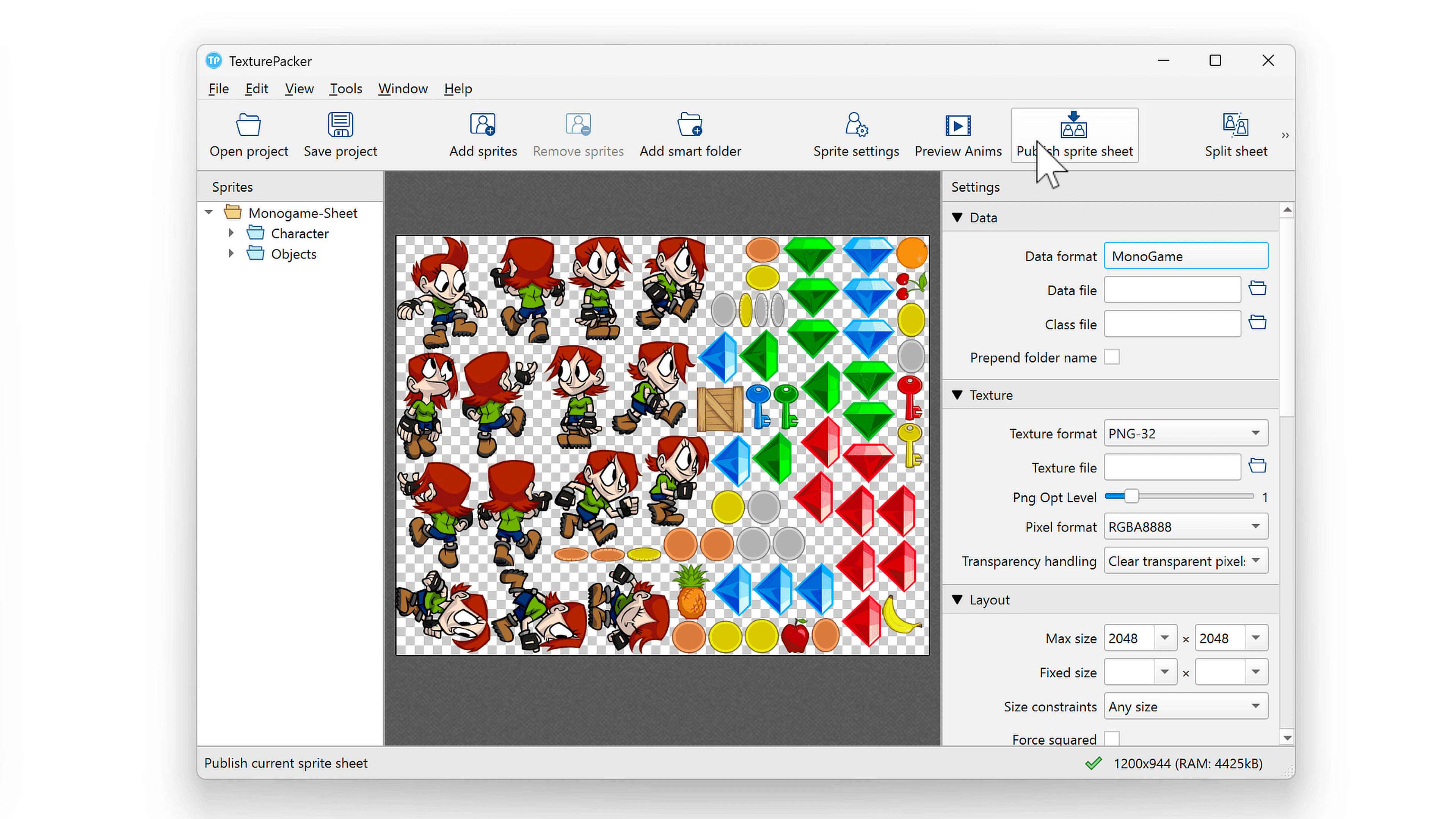Open the Tools menu

coord(345,89)
